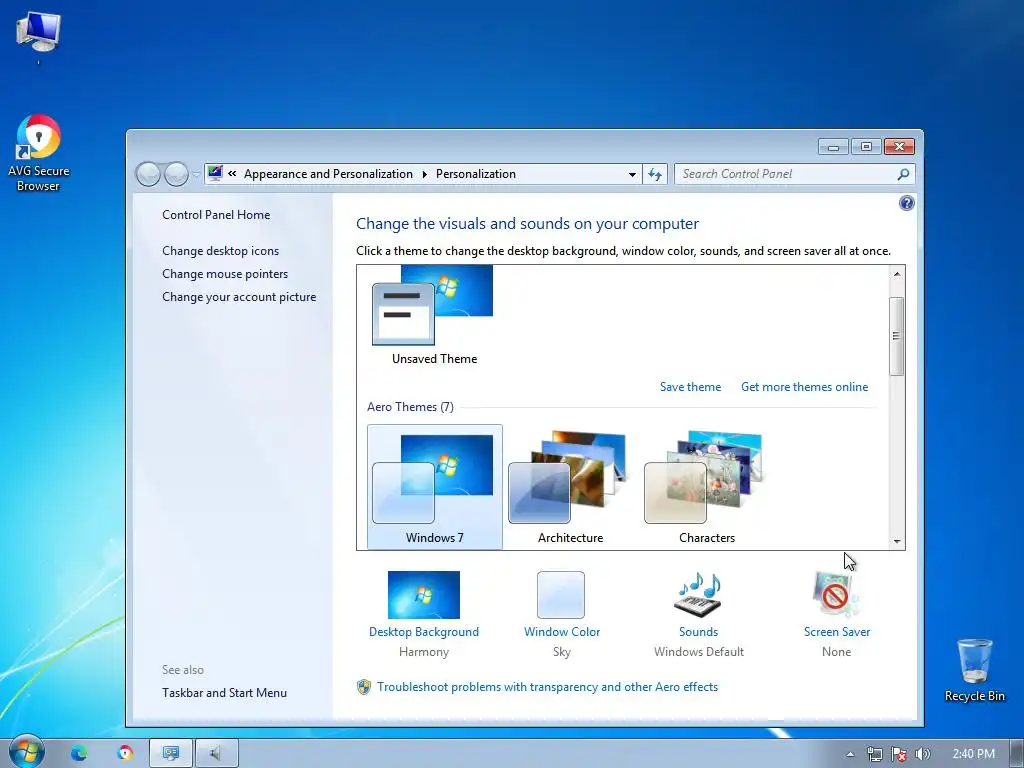The image size is (1024, 768).
Task: Click the Forward navigation button
Action: coord(176,174)
